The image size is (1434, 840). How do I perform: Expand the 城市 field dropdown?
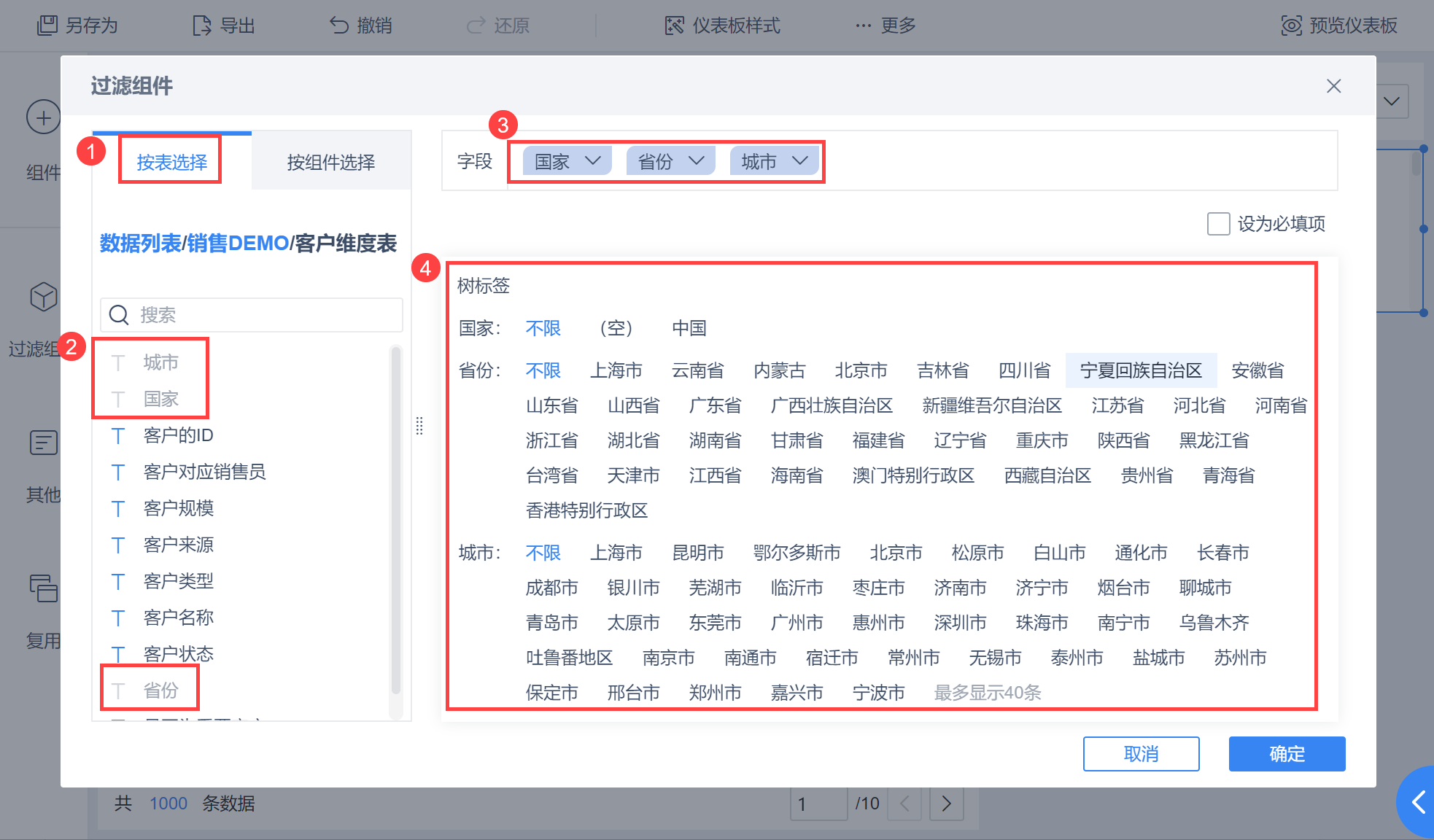(800, 161)
